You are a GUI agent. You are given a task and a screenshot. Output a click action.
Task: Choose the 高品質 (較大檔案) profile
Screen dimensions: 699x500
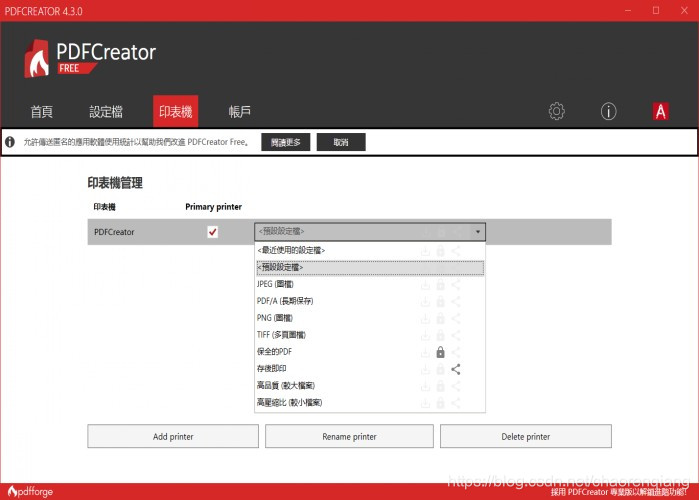click(x=370, y=386)
